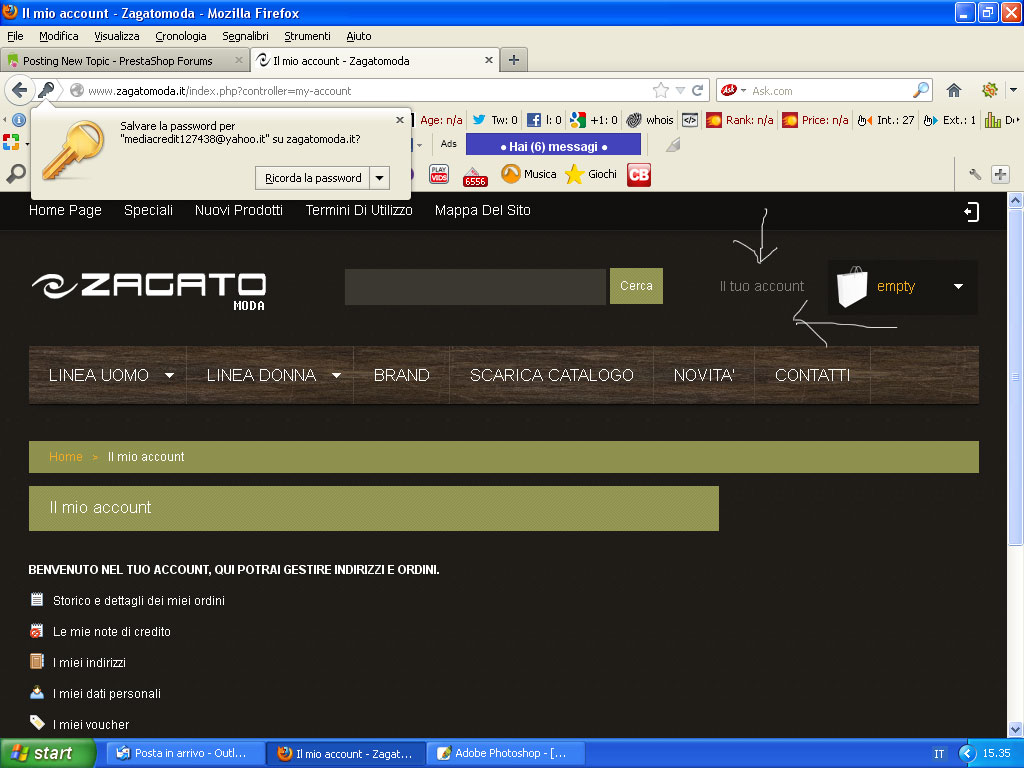The image size is (1024, 768).
Task: Expand LINEA DONNA menu arrow
Action: [x=336, y=376]
